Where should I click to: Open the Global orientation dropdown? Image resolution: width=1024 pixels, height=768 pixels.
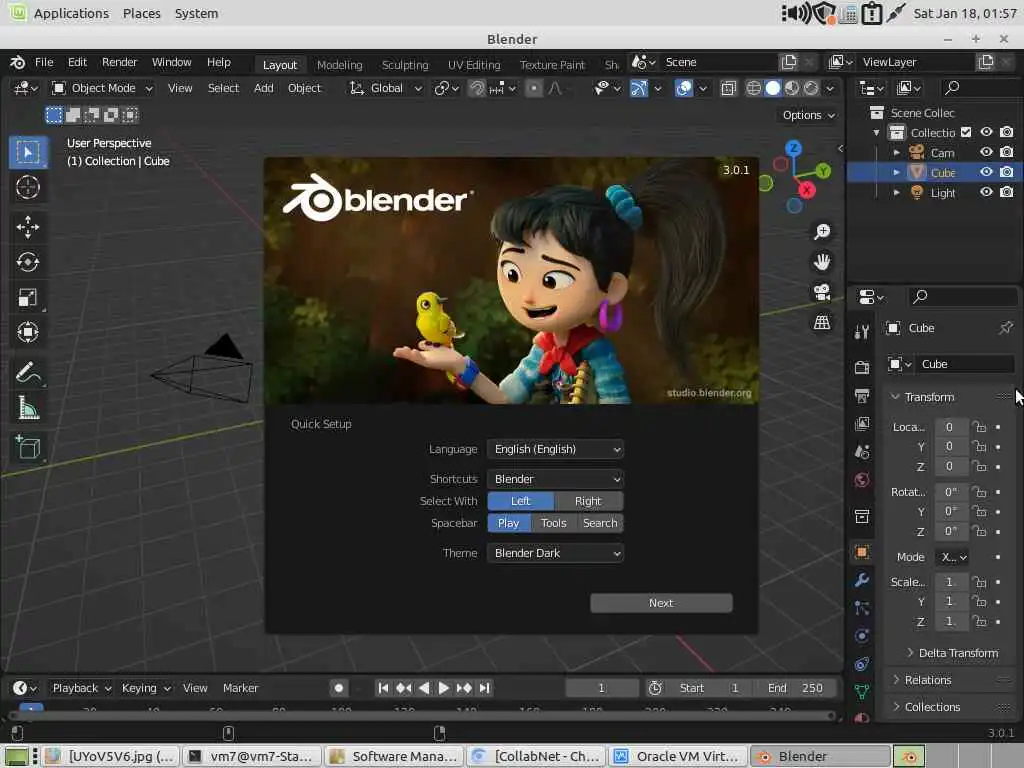point(386,88)
